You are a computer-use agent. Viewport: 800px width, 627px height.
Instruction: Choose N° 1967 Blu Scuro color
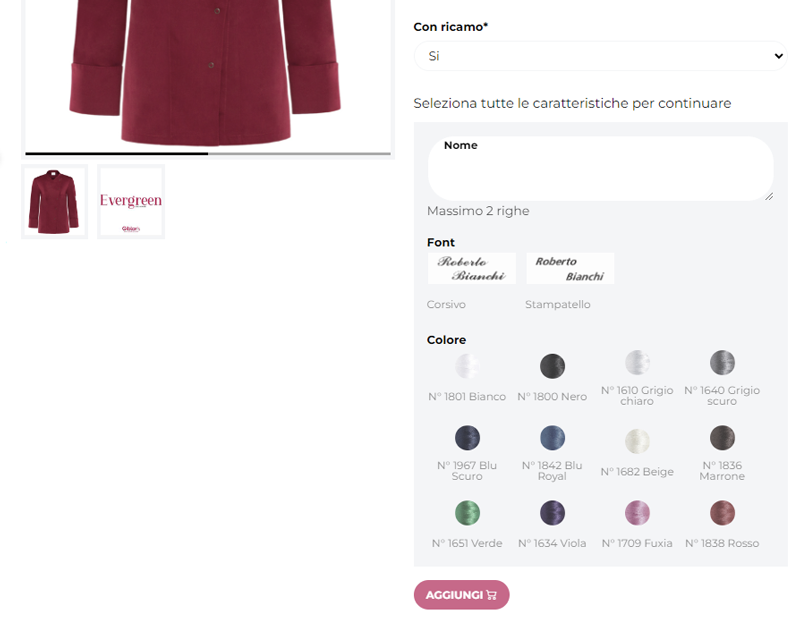pos(467,438)
